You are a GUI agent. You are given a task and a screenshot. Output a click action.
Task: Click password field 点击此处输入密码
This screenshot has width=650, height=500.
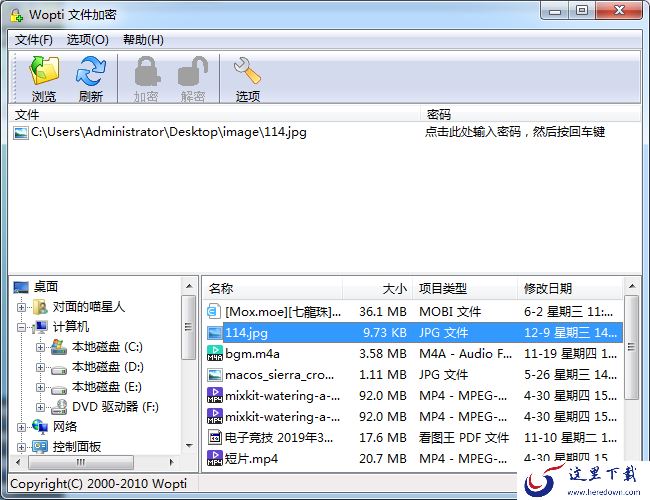[515, 132]
